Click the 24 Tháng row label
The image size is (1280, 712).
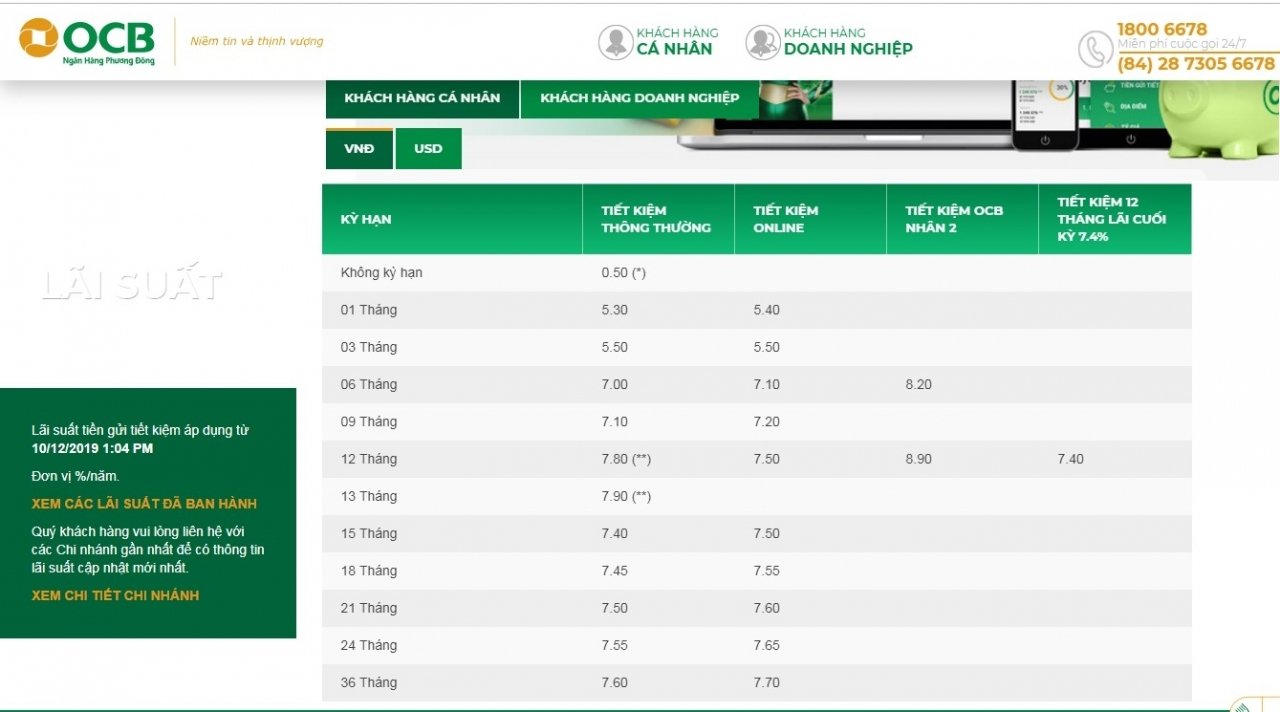click(368, 645)
